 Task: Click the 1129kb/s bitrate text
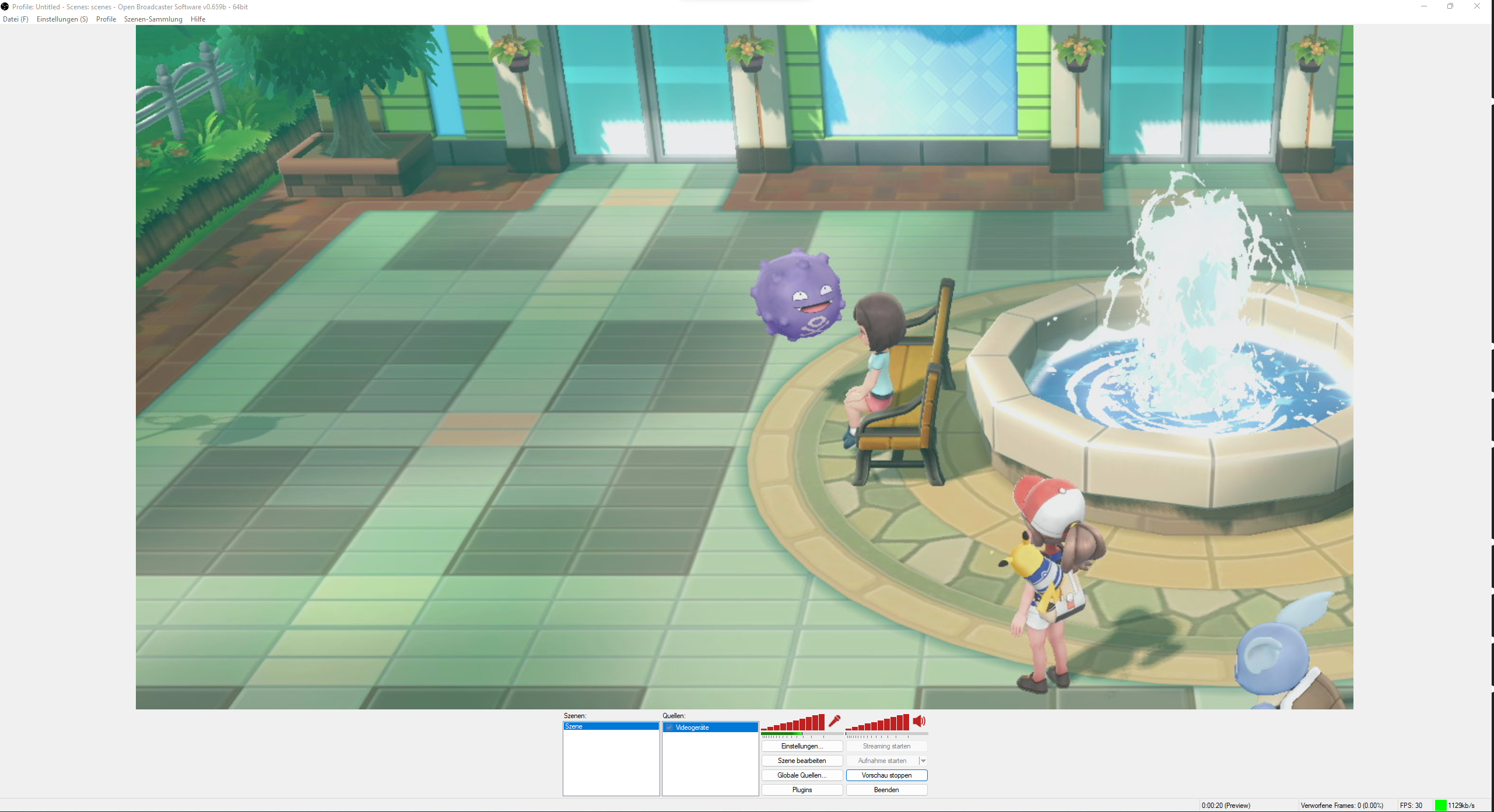tap(1461, 806)
